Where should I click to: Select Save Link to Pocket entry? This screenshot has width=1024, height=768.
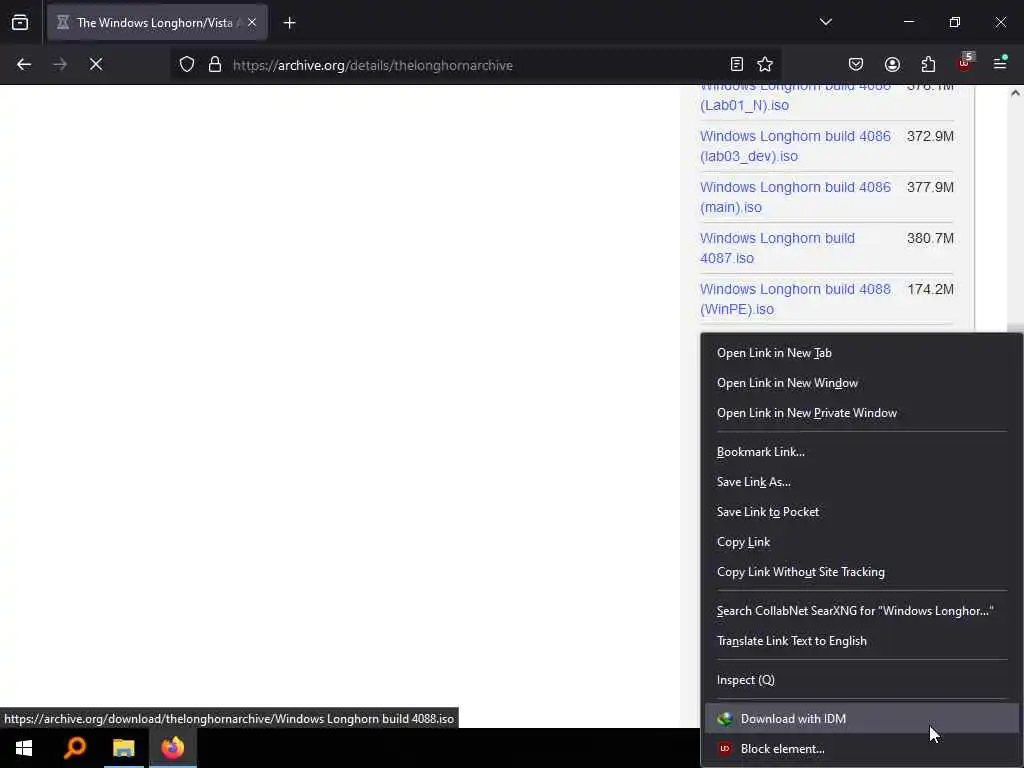point(862,512)
